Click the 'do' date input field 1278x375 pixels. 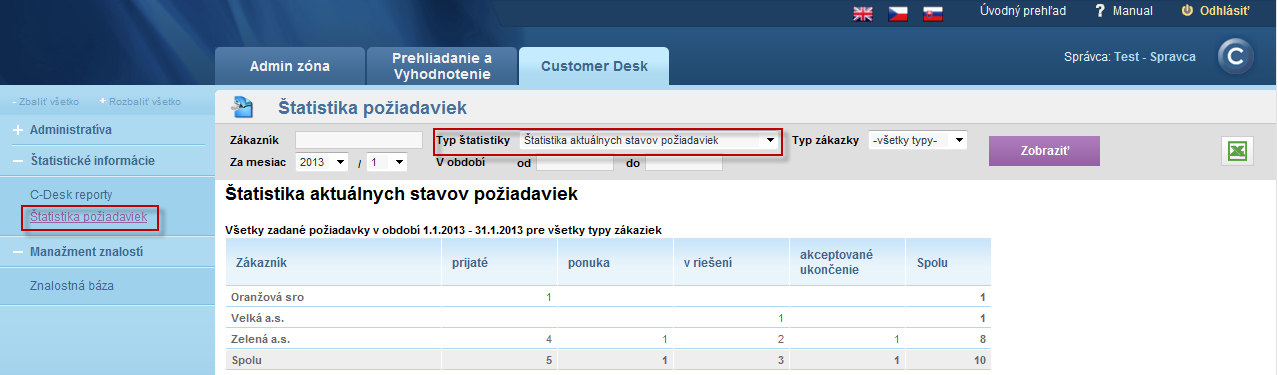click(x=684, y=162)
